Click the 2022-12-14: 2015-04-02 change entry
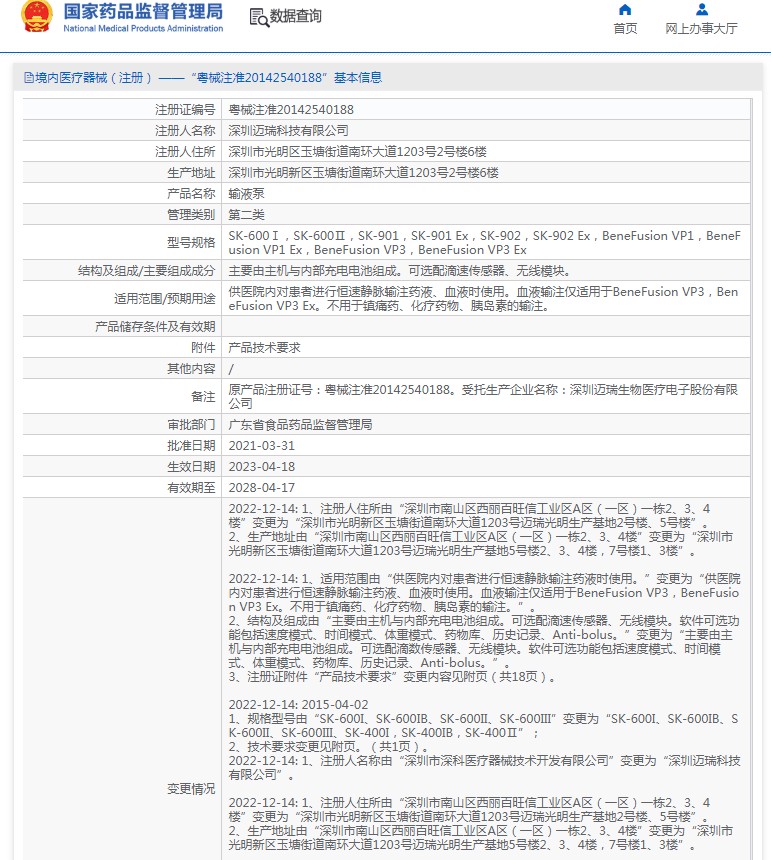This screenshot has height=860, width=771. [x=298, y=705]
